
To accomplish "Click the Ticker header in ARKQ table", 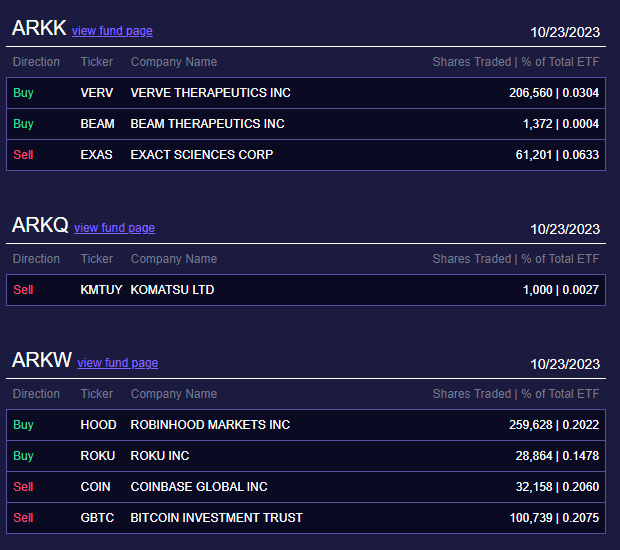I will [97, 259].
